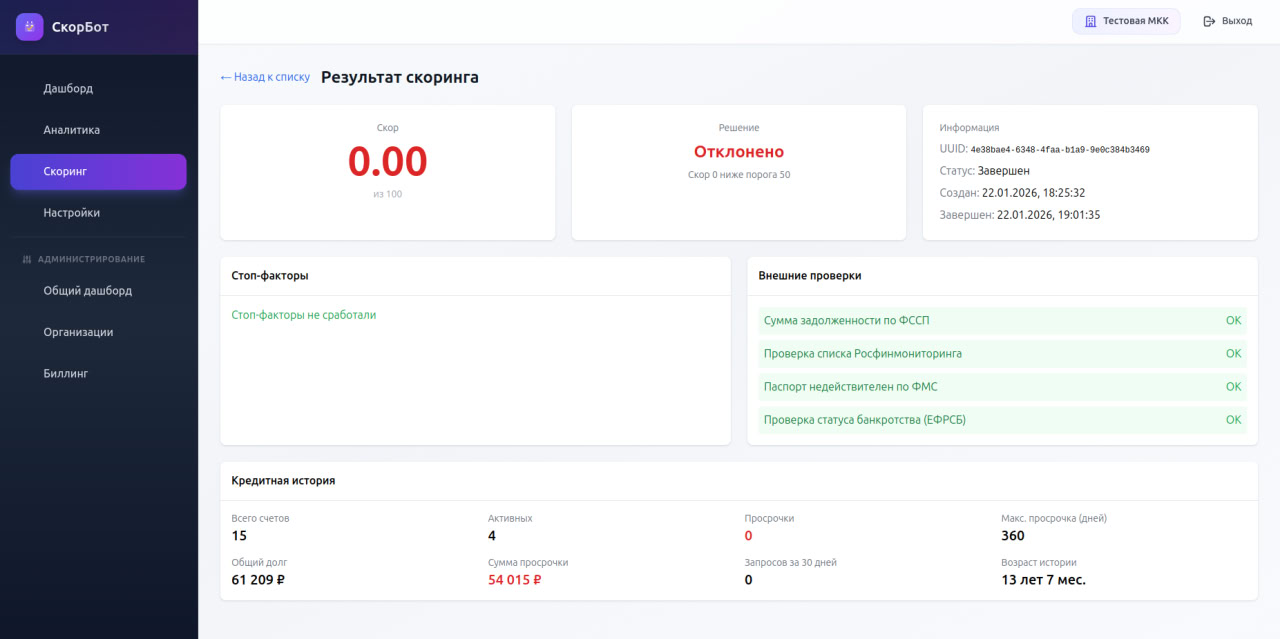
Task: Click the Назад к списку link
Action: coord(264,76)
